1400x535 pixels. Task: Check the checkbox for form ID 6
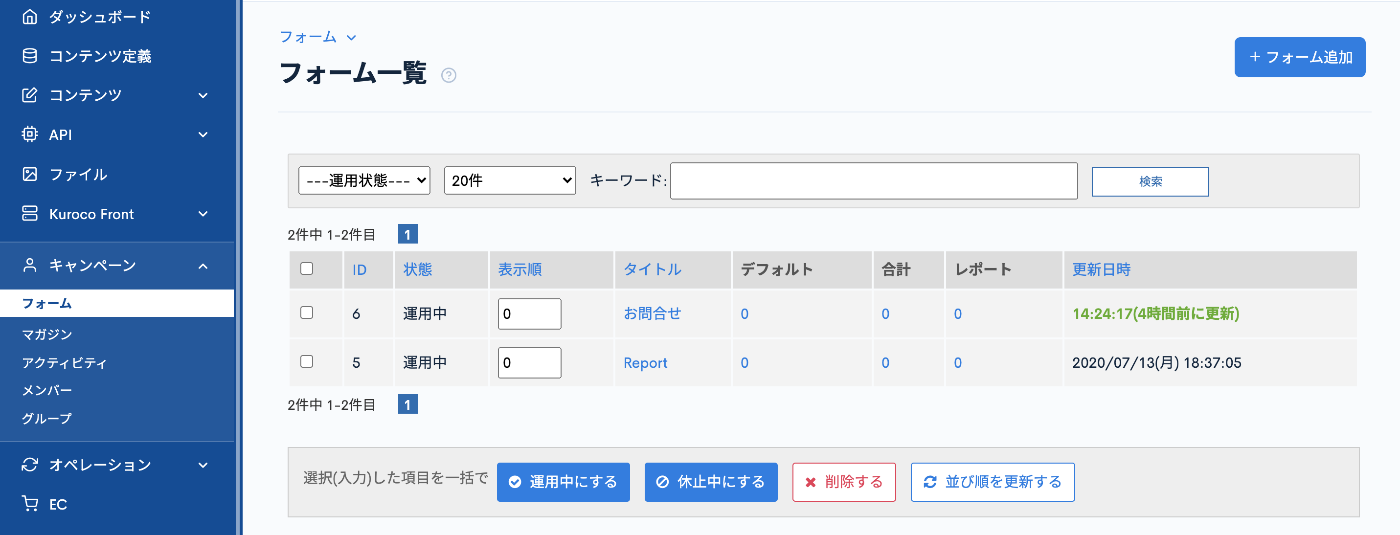click(307, 312)
